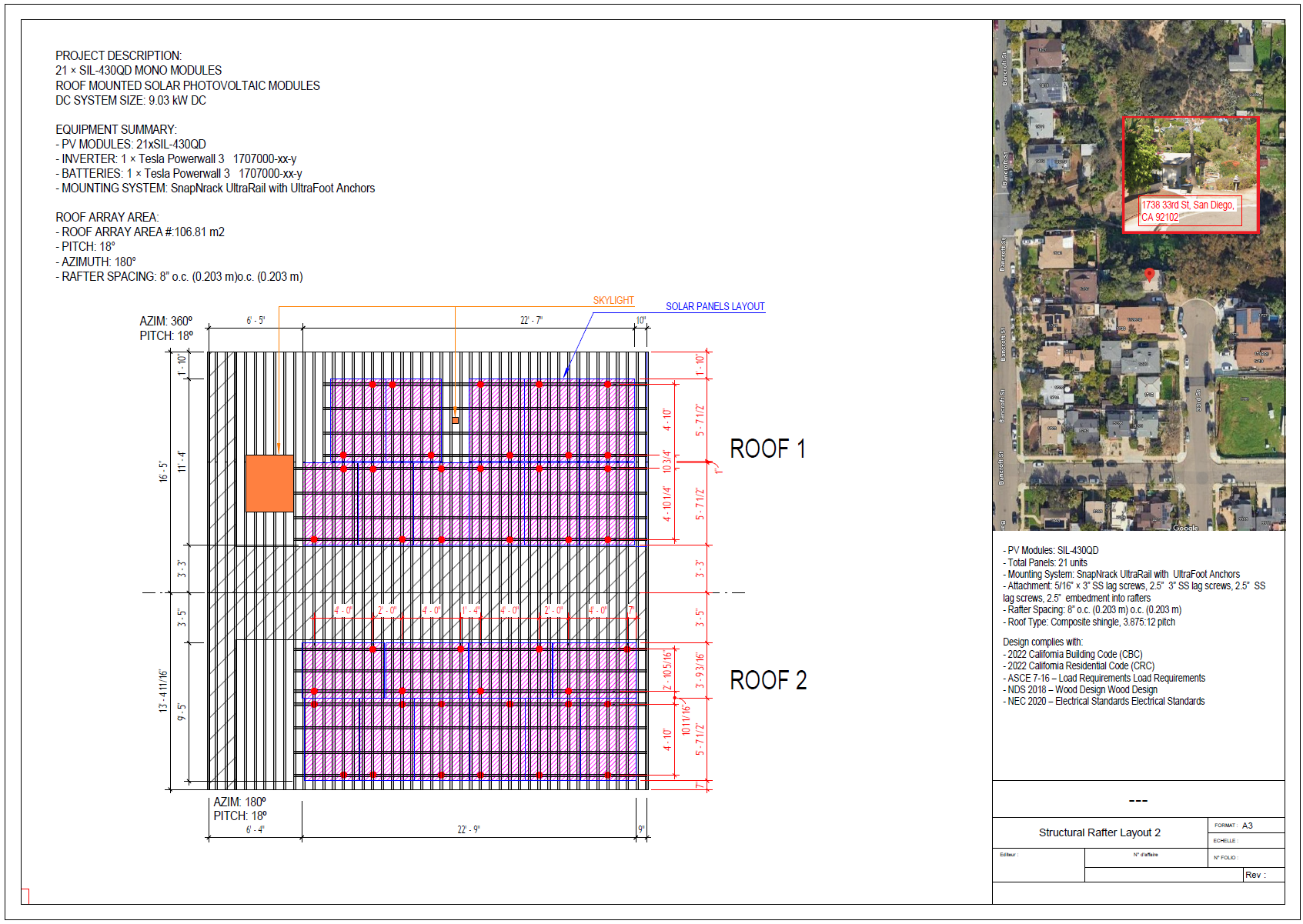Click the AZIM: 360° label above roof
Screen dimensions: 1303x924
(165, 321)
